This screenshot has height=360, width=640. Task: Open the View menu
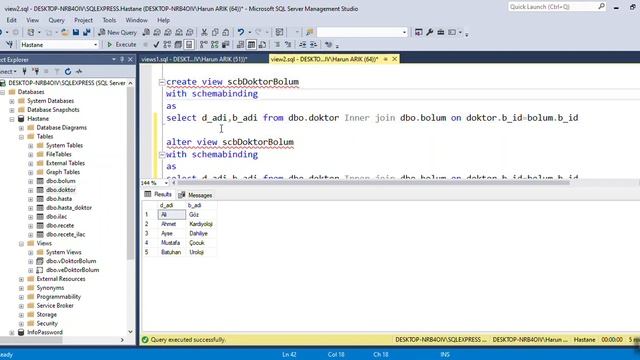[33, 20]
